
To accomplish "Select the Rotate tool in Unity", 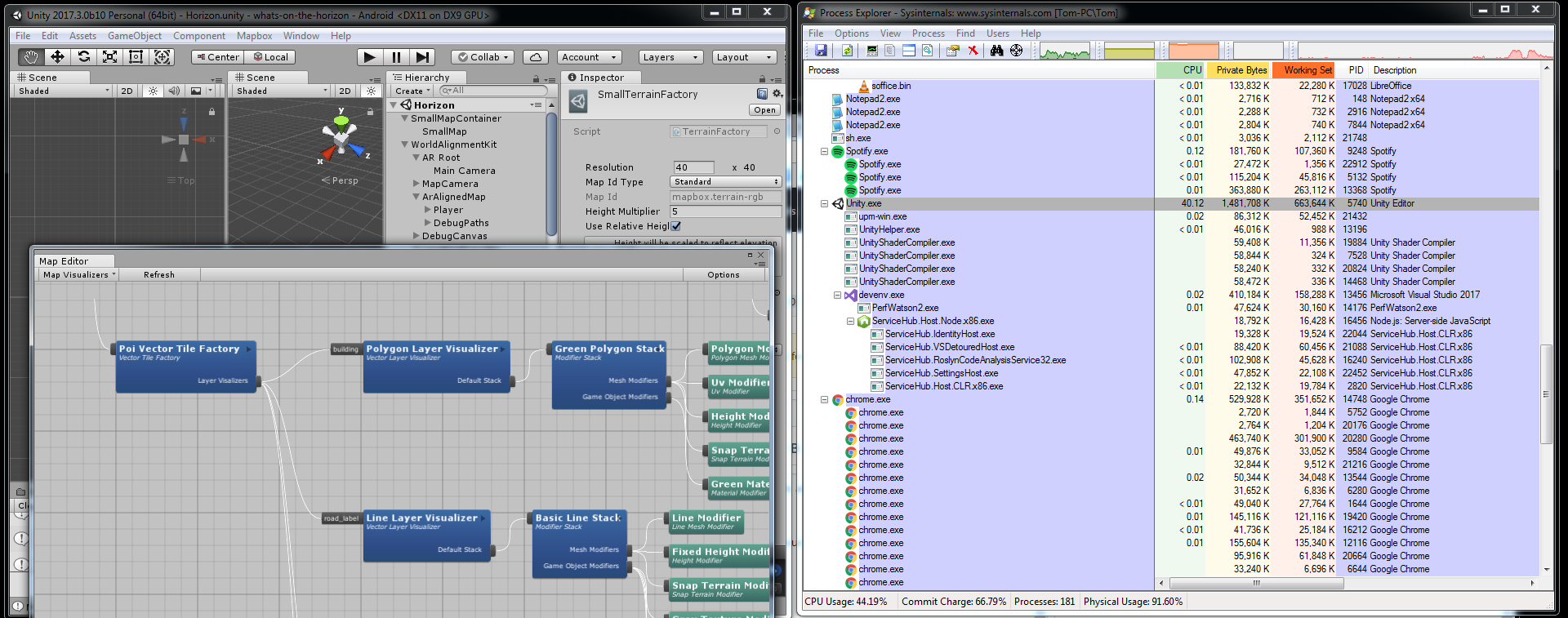I will coord(83,56).
